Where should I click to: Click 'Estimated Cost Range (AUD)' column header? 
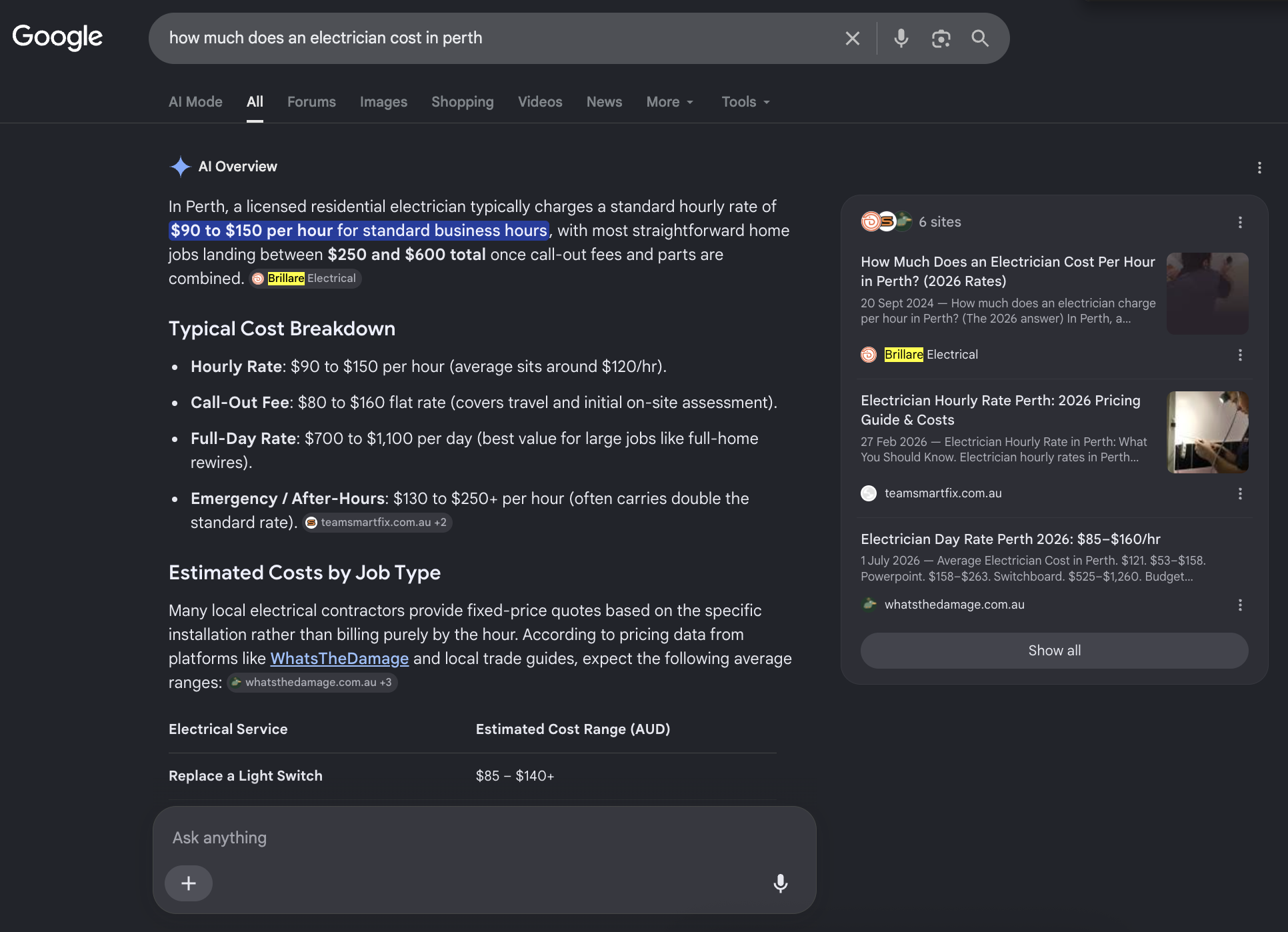point(573,729)
